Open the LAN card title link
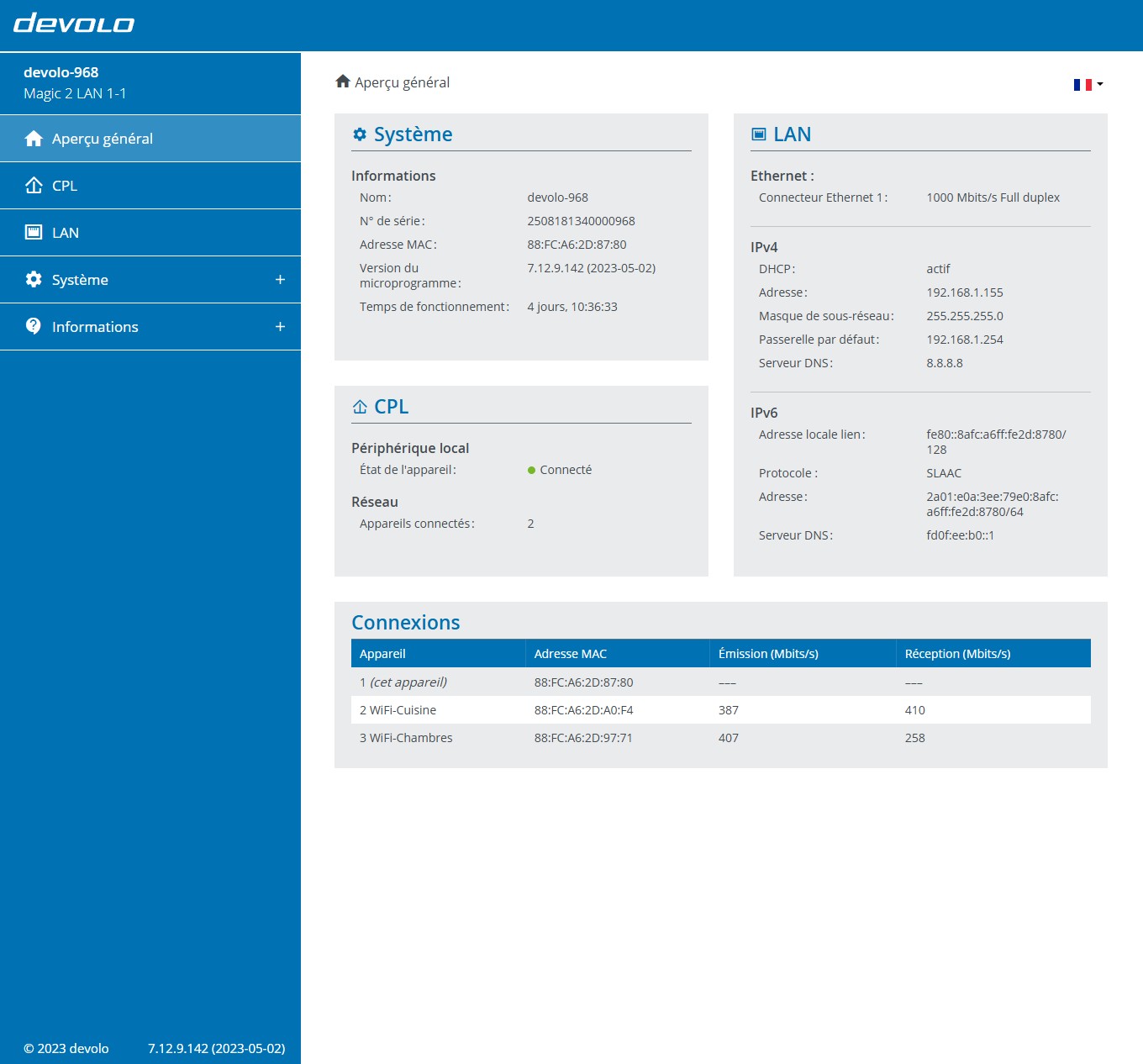The image size is (1143, 1064). 792,134
